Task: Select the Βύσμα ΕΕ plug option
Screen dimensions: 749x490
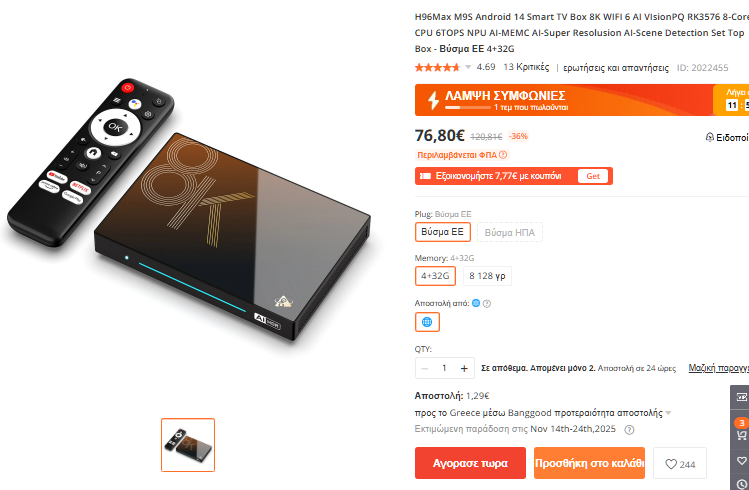Action: (x=442, y=232)
